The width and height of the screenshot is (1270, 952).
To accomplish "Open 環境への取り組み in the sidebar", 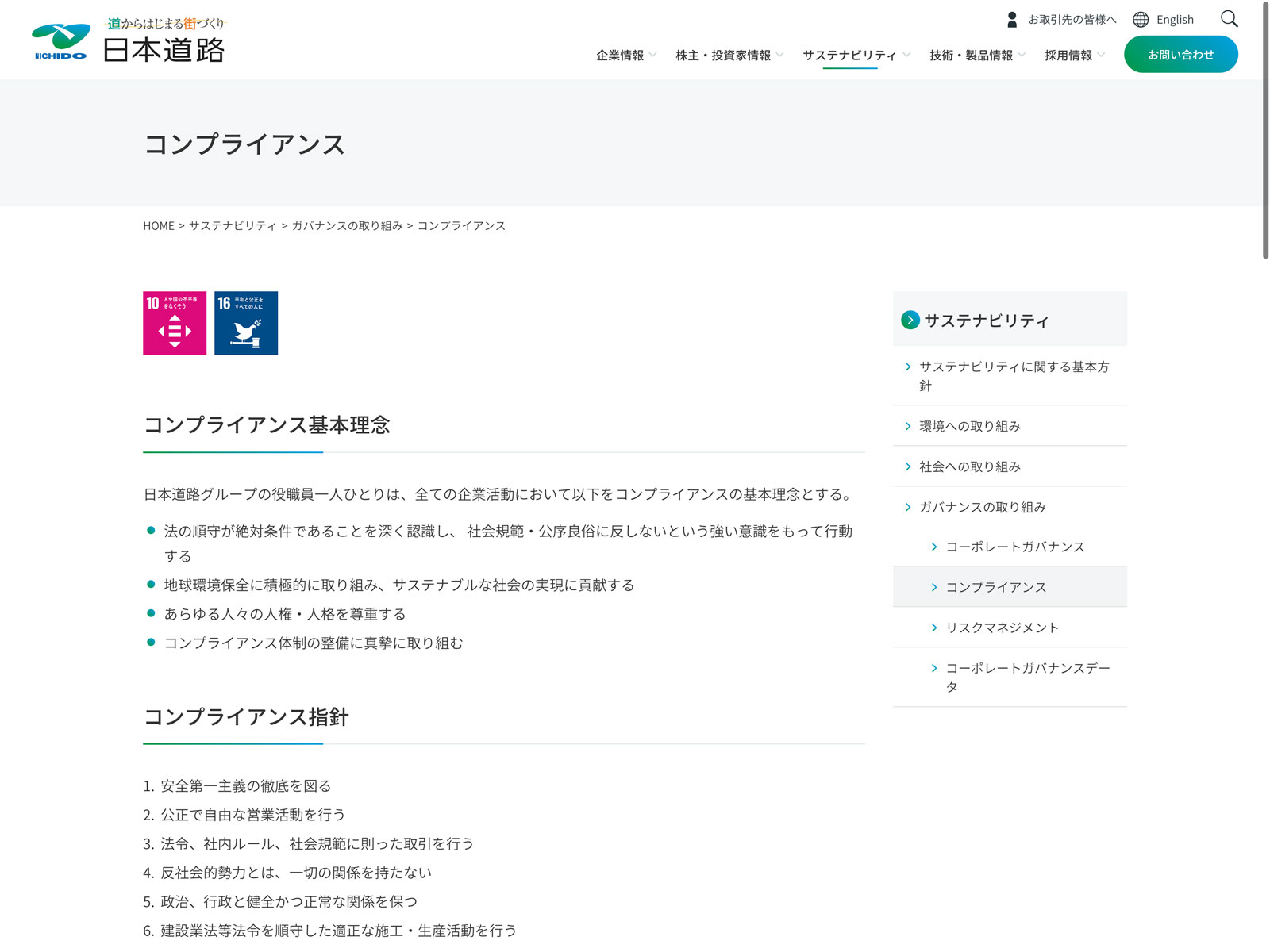I will point(969,426).
